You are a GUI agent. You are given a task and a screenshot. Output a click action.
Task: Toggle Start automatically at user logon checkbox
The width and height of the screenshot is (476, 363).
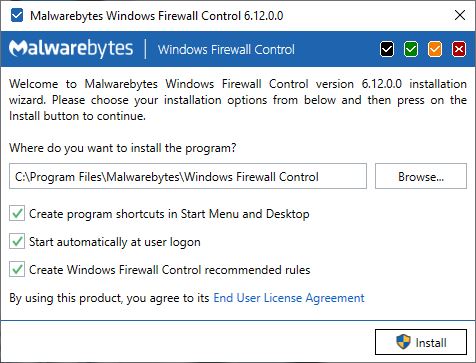[x=17, y=241]
